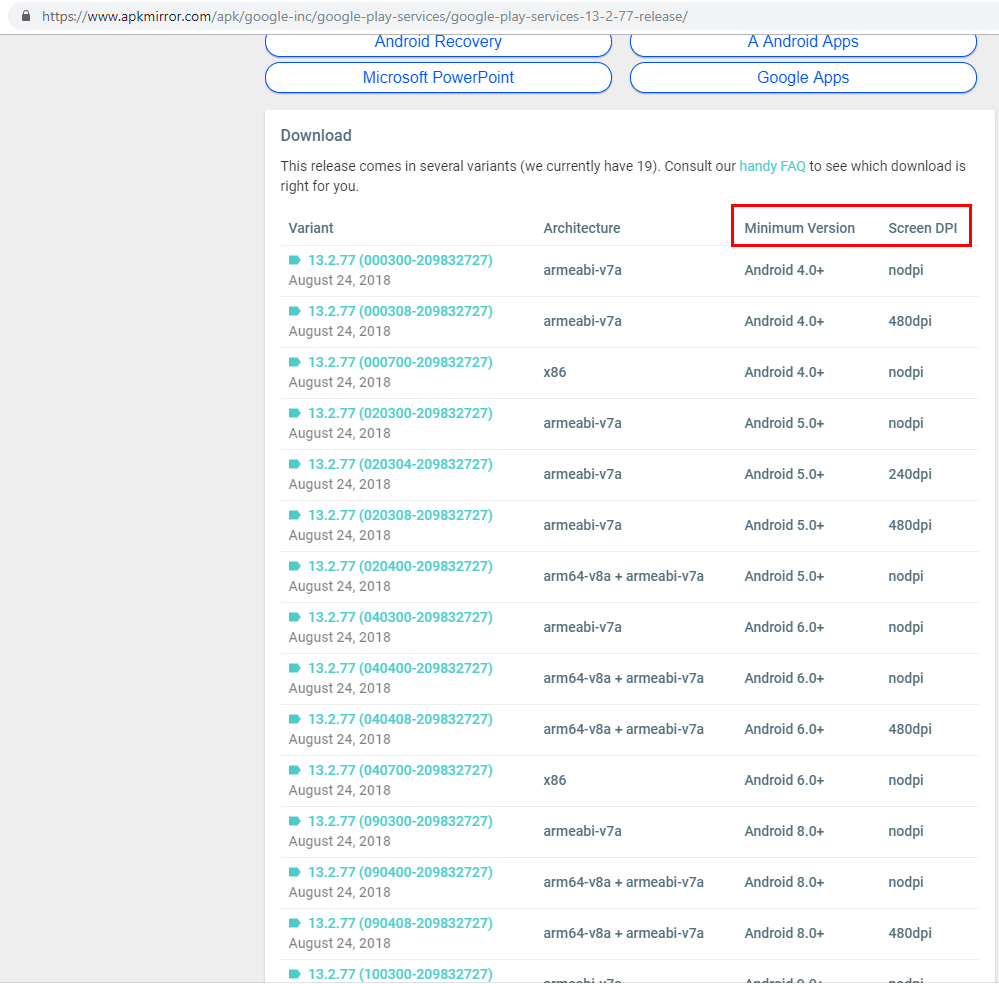Open the handy FAQ link
This screenshot has height=984, width=999.
[772, 166]
